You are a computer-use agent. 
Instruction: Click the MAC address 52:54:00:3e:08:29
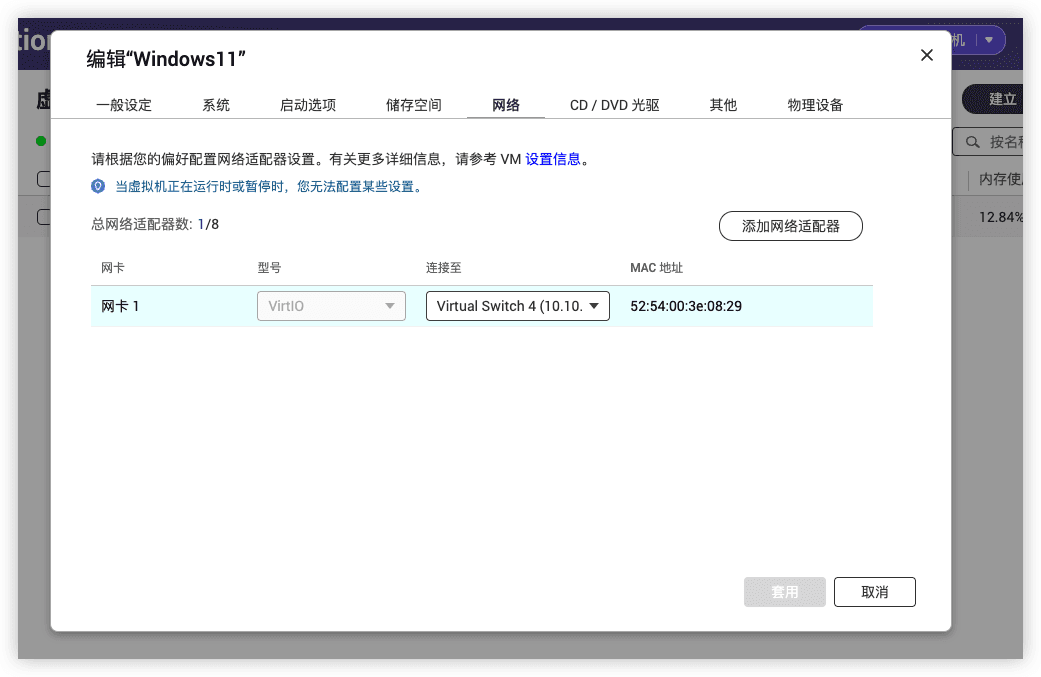point(686,306)
